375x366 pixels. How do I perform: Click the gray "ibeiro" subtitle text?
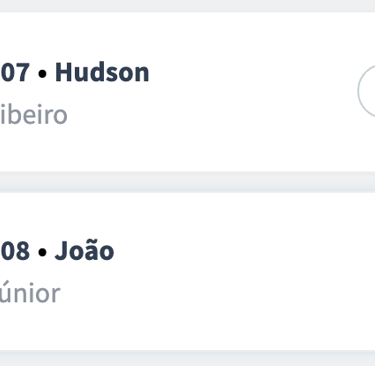[x=33, y=114]
